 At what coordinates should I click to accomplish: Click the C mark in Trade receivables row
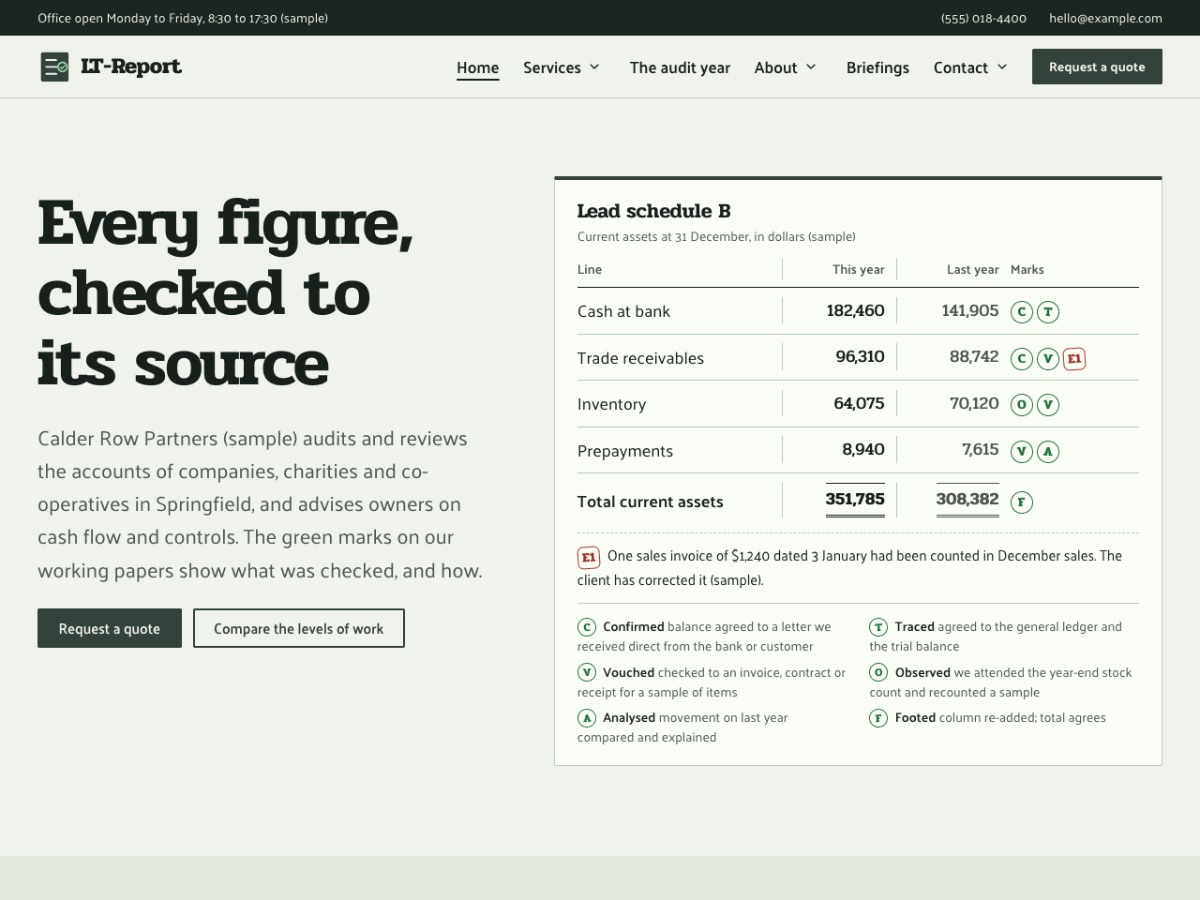1021,359
